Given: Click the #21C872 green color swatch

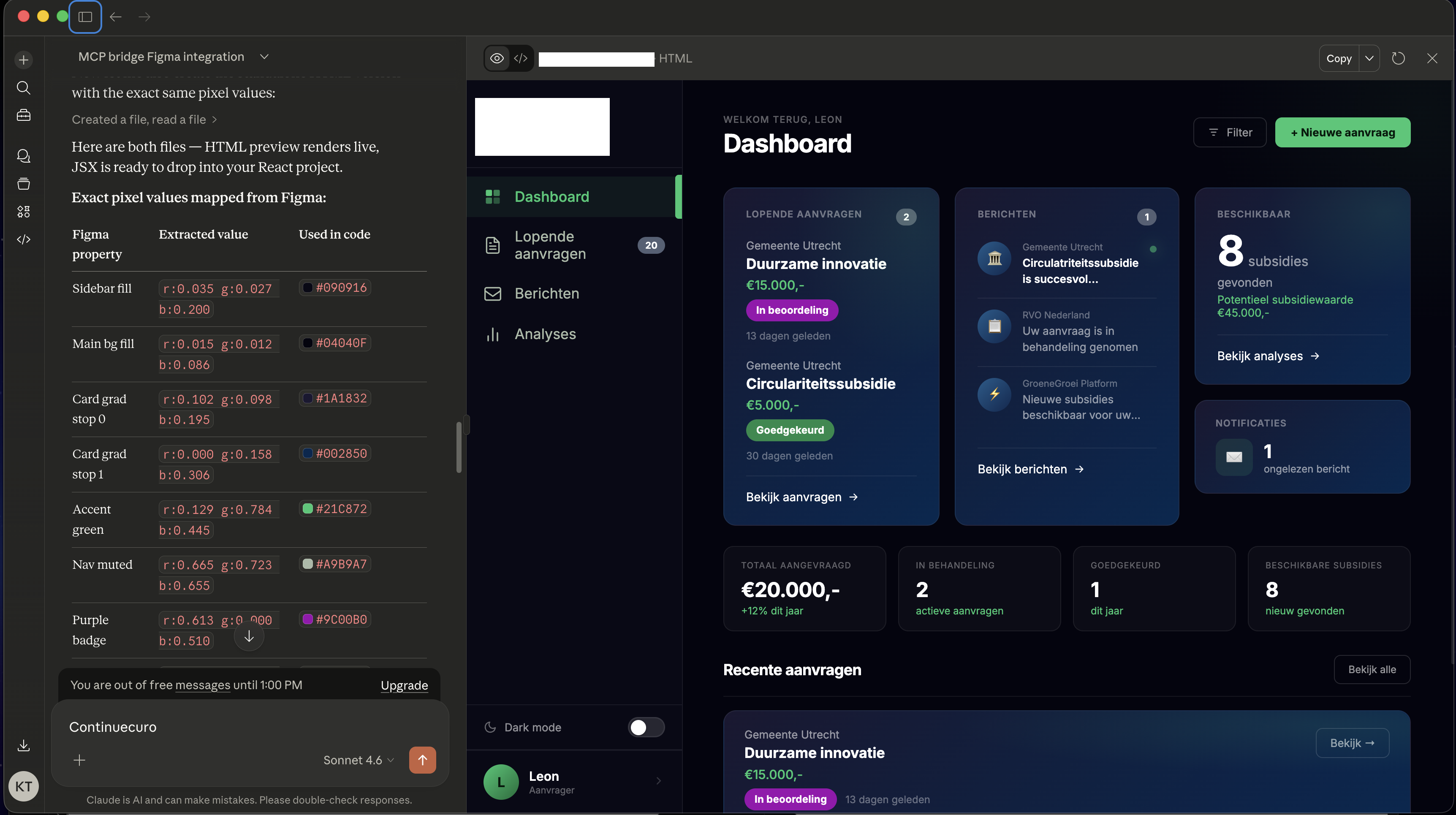Looking at the screenshot, I should point(308,509).
